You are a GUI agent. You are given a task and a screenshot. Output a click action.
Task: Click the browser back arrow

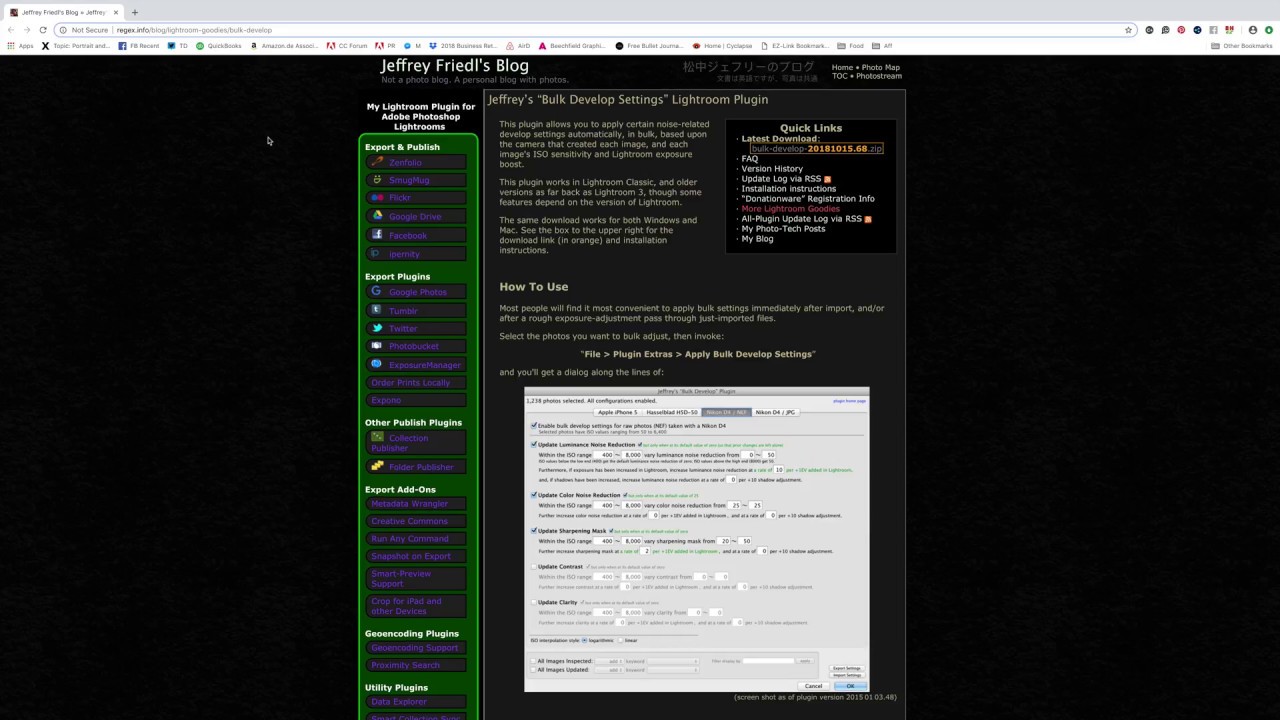point(11,30)
